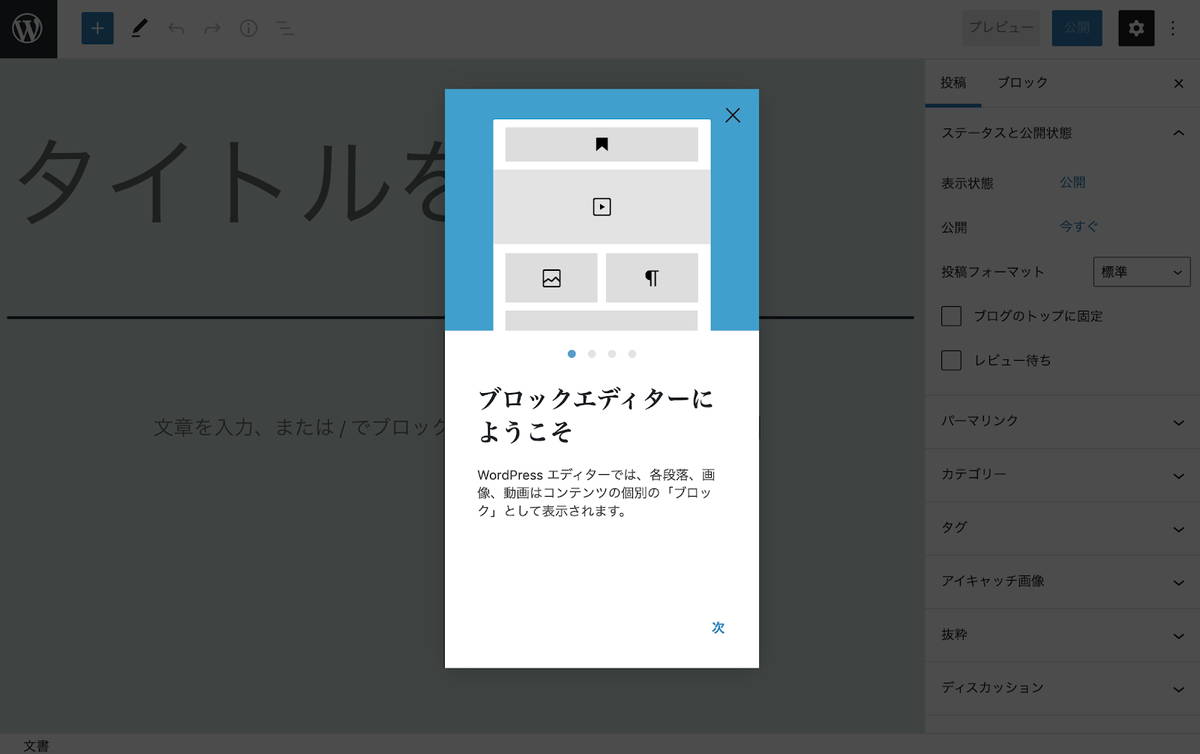The image size is (1200, 754).
Task: Click the ブロックエディターにようこそ heading
Action: click(597, 415)
